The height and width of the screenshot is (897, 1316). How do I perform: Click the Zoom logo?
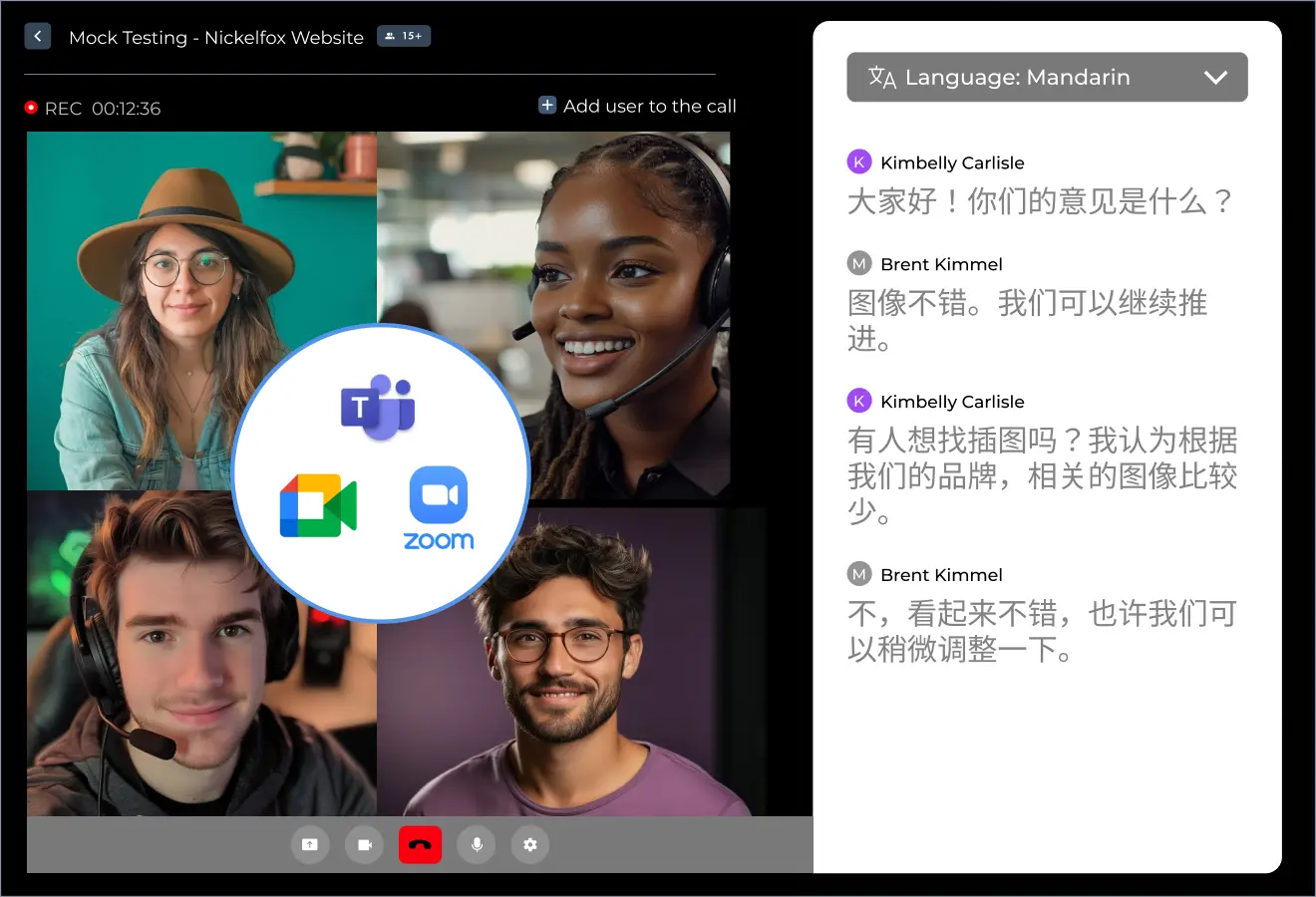pyautogui.click(x=439, y=507)
